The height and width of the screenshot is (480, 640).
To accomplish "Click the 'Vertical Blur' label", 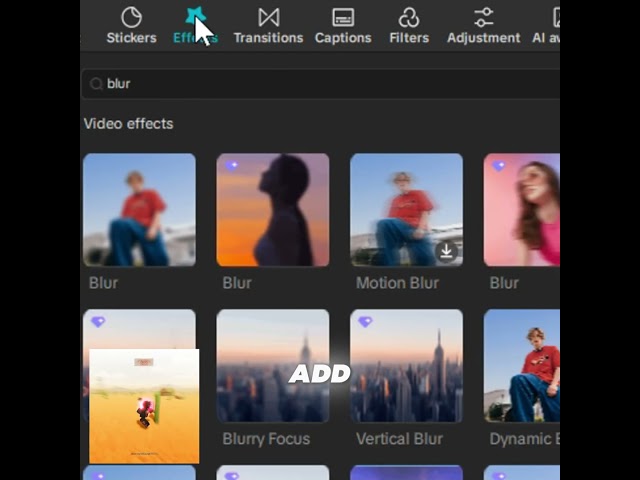I will coord(399,439).
